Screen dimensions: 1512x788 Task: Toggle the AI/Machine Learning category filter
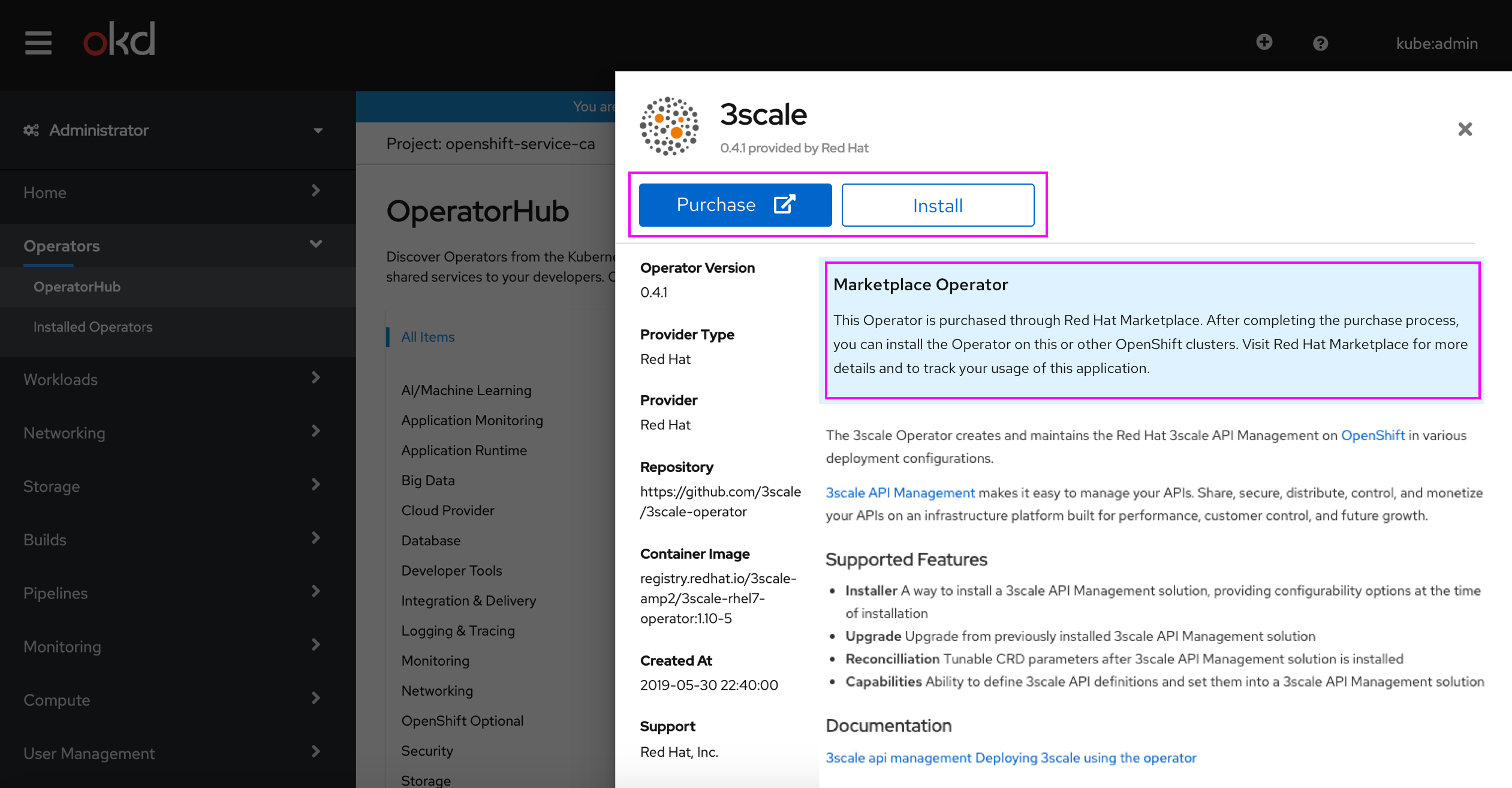pyautogui.click(x=467, y=390)
